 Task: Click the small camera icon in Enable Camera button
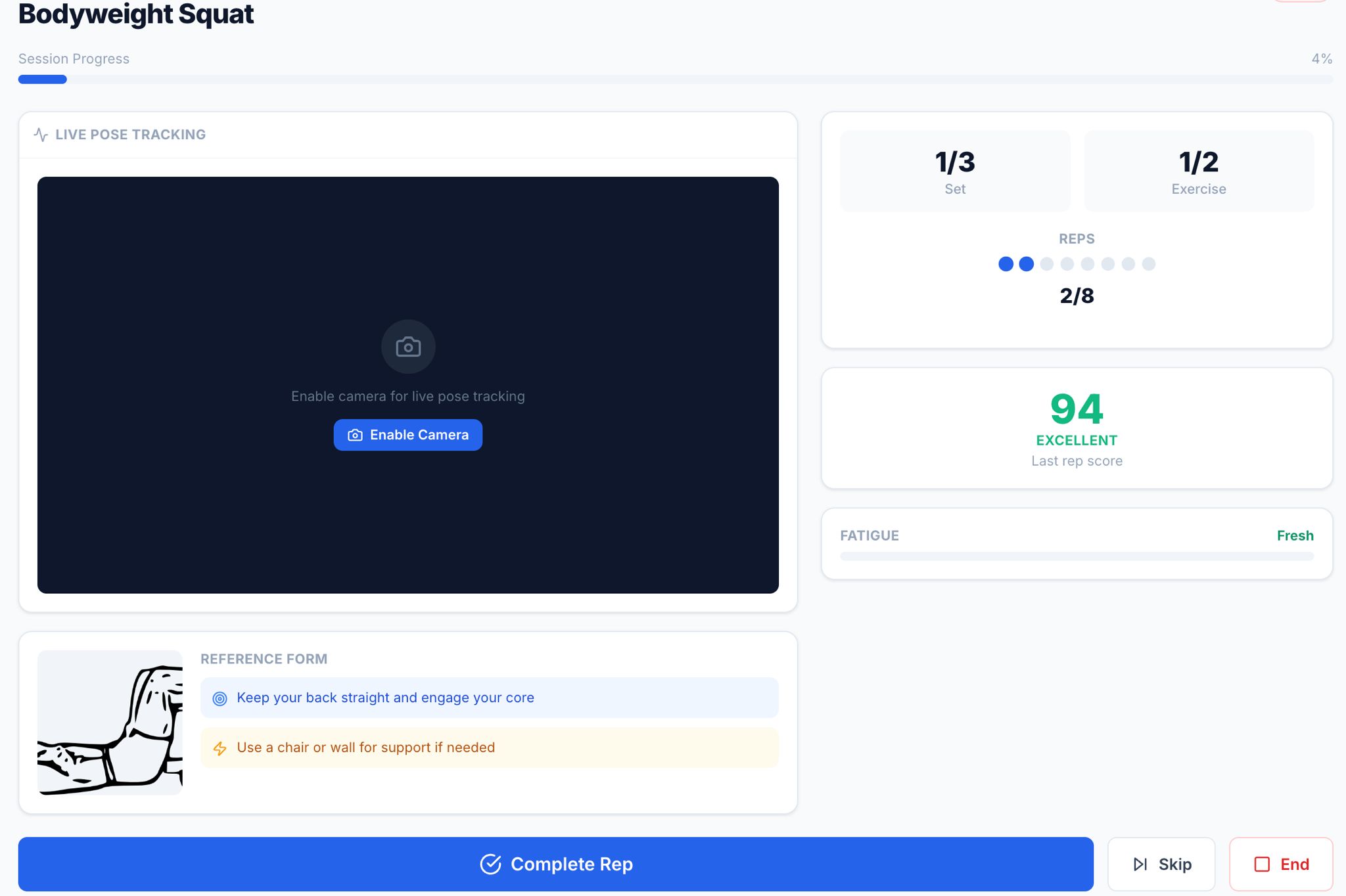pyautogui.click(x=355, y=436)
